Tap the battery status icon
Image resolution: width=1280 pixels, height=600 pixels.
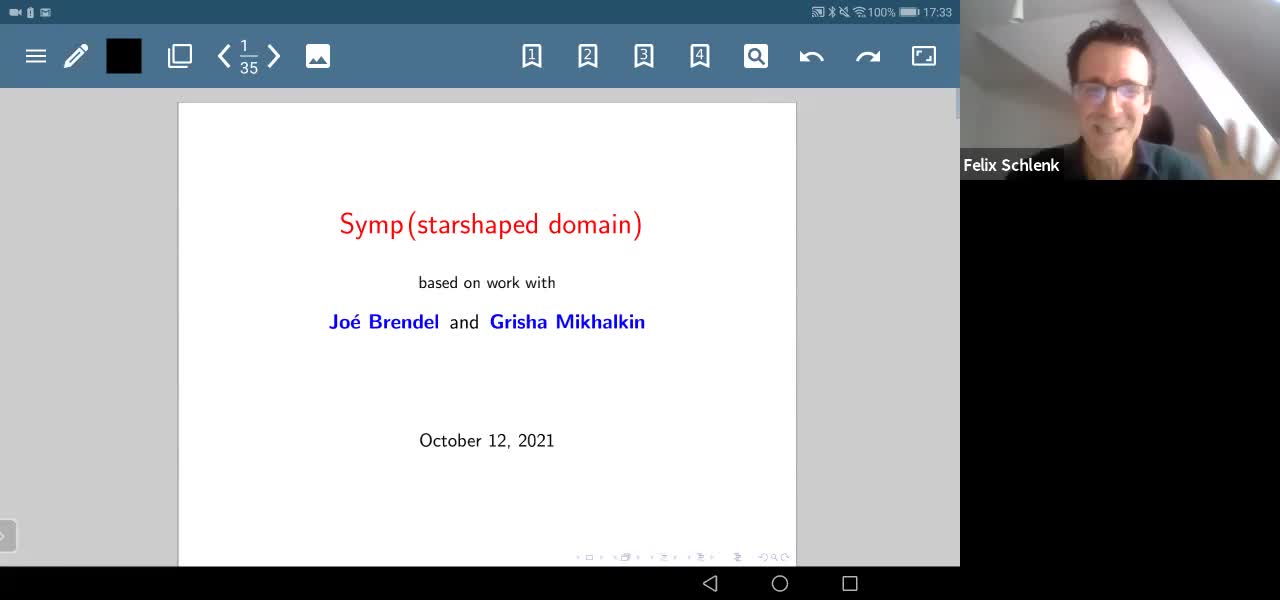tap(909, 12)
